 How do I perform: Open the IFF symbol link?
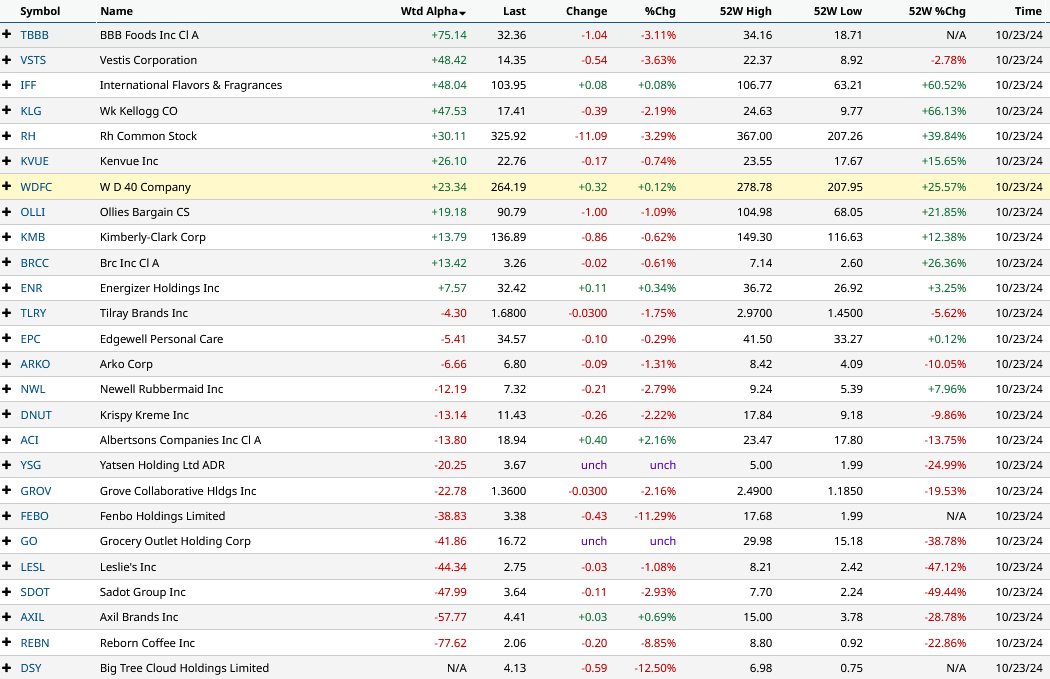click(x=28, y=85)
